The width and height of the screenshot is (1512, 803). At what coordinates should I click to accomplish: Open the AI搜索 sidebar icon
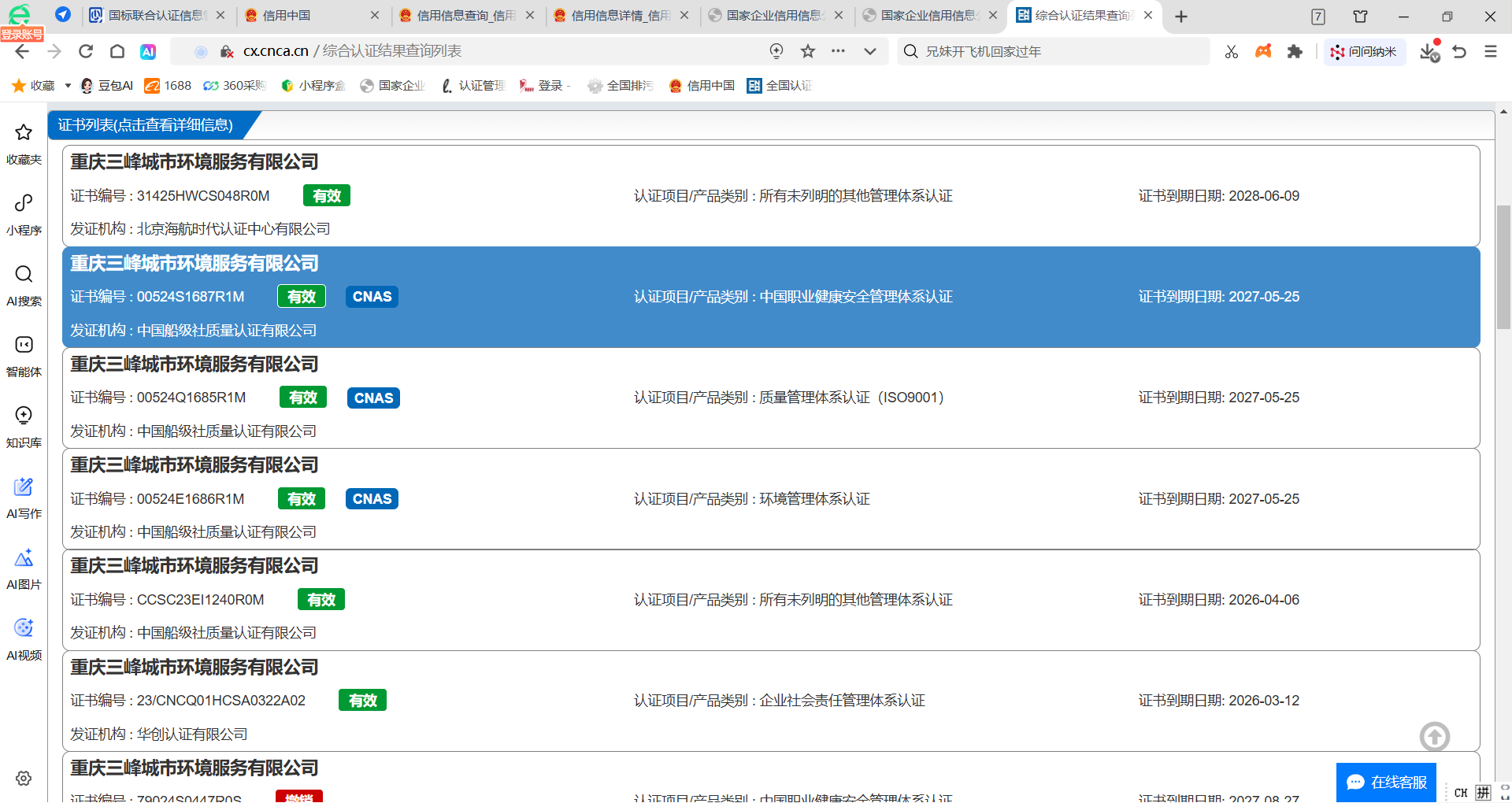pyautogui.click(x=24, y=283)
